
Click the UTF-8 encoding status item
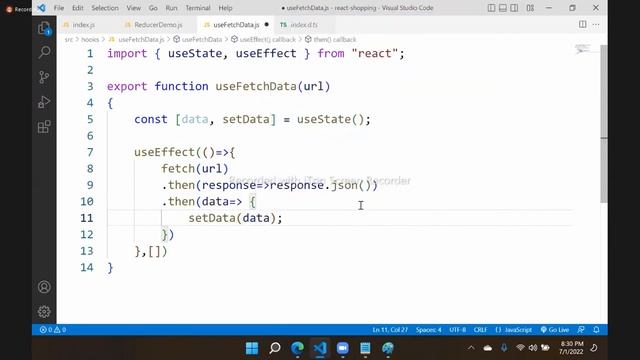pos(458,330)
